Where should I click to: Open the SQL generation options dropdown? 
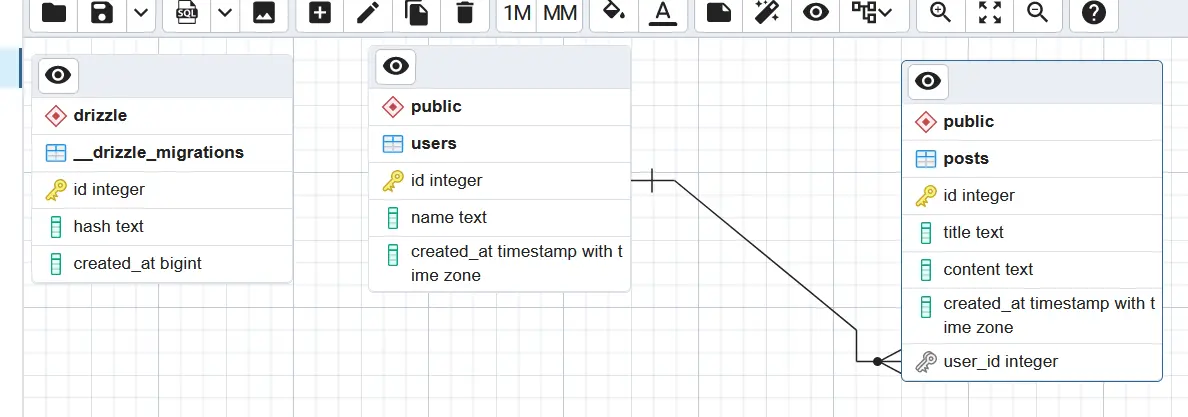coord(225,13)
